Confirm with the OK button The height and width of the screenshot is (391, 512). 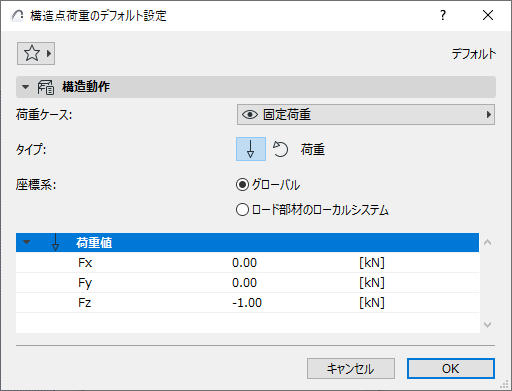click(451, 368)
